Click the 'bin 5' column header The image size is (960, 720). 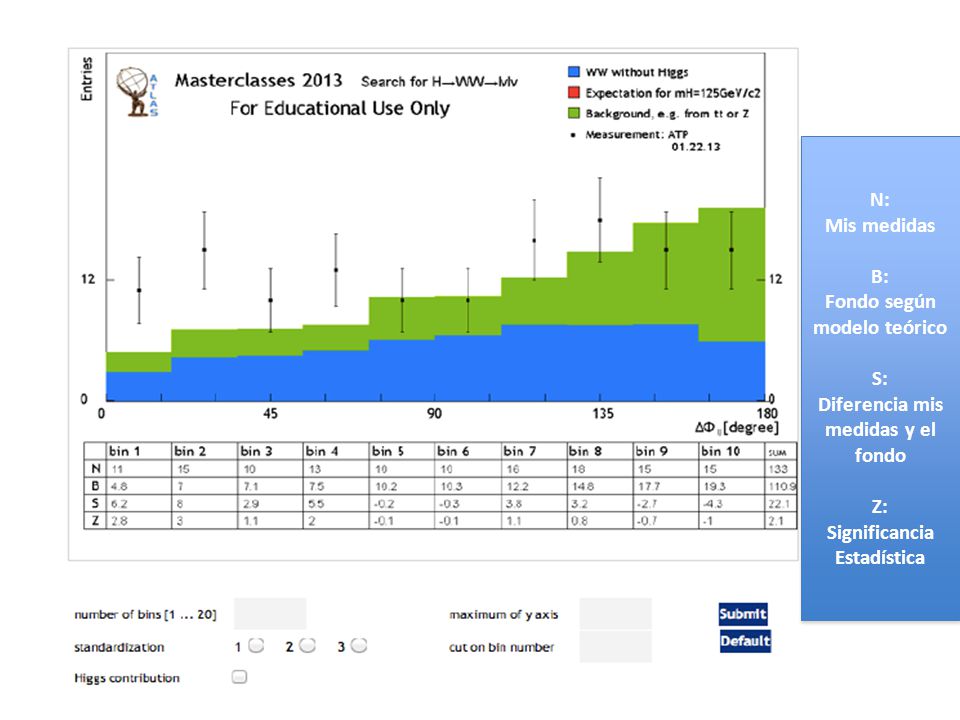pos(388,451)
